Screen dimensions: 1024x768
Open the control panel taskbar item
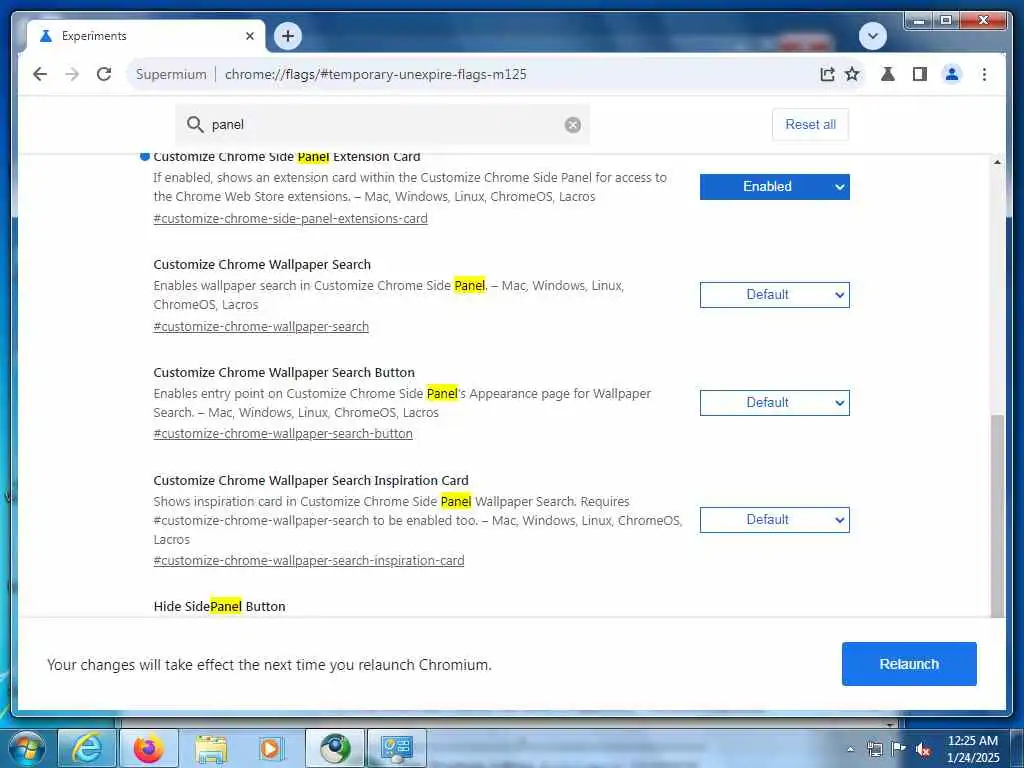pyautogui.click(x=397, y=748)
